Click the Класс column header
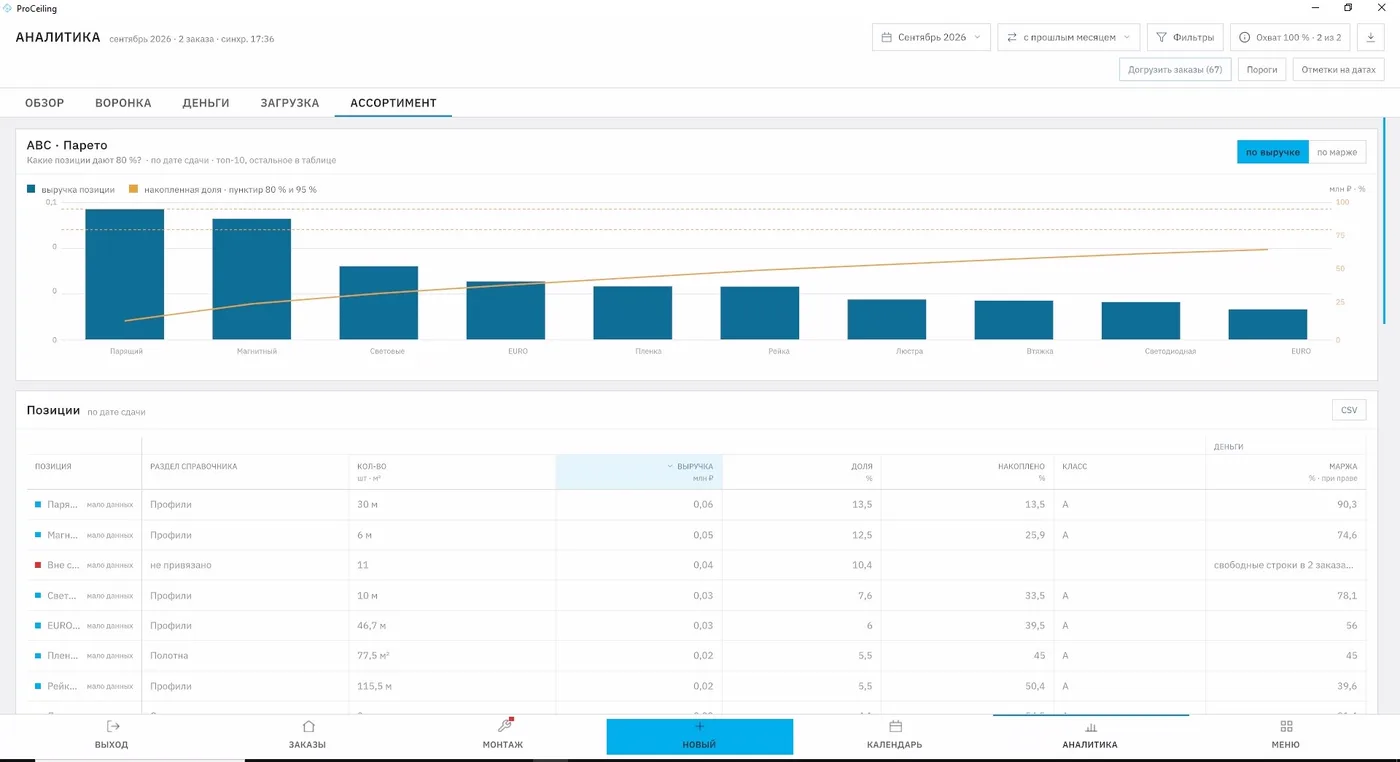This screenshot has width=1400, height=762. pyautogui.click(x=1075, y=466)
